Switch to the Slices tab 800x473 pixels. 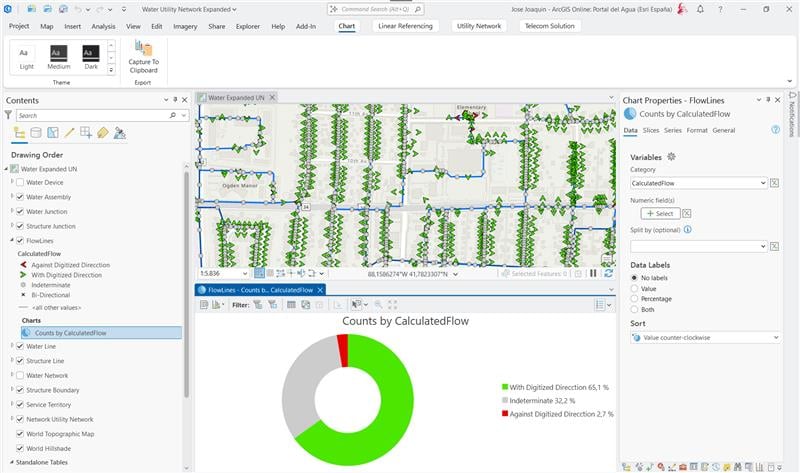651,130
